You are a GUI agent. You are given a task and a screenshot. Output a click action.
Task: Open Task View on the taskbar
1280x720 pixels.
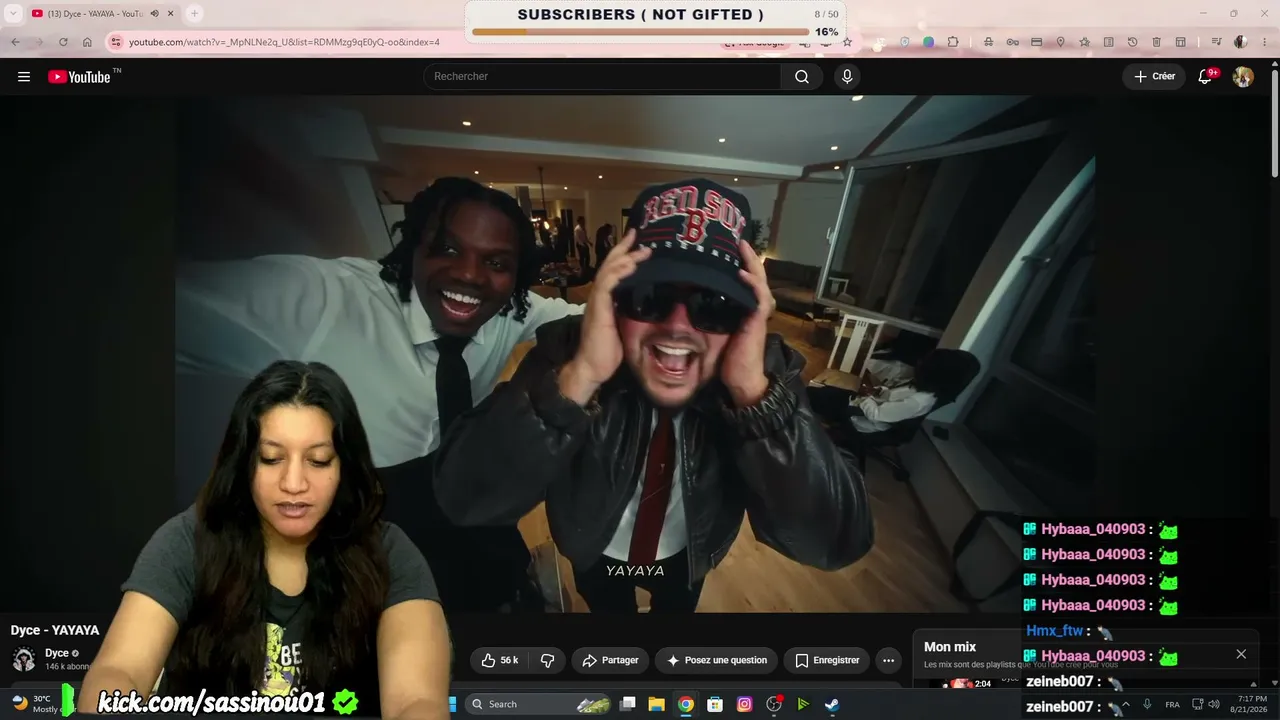click(x=627, y=704)
